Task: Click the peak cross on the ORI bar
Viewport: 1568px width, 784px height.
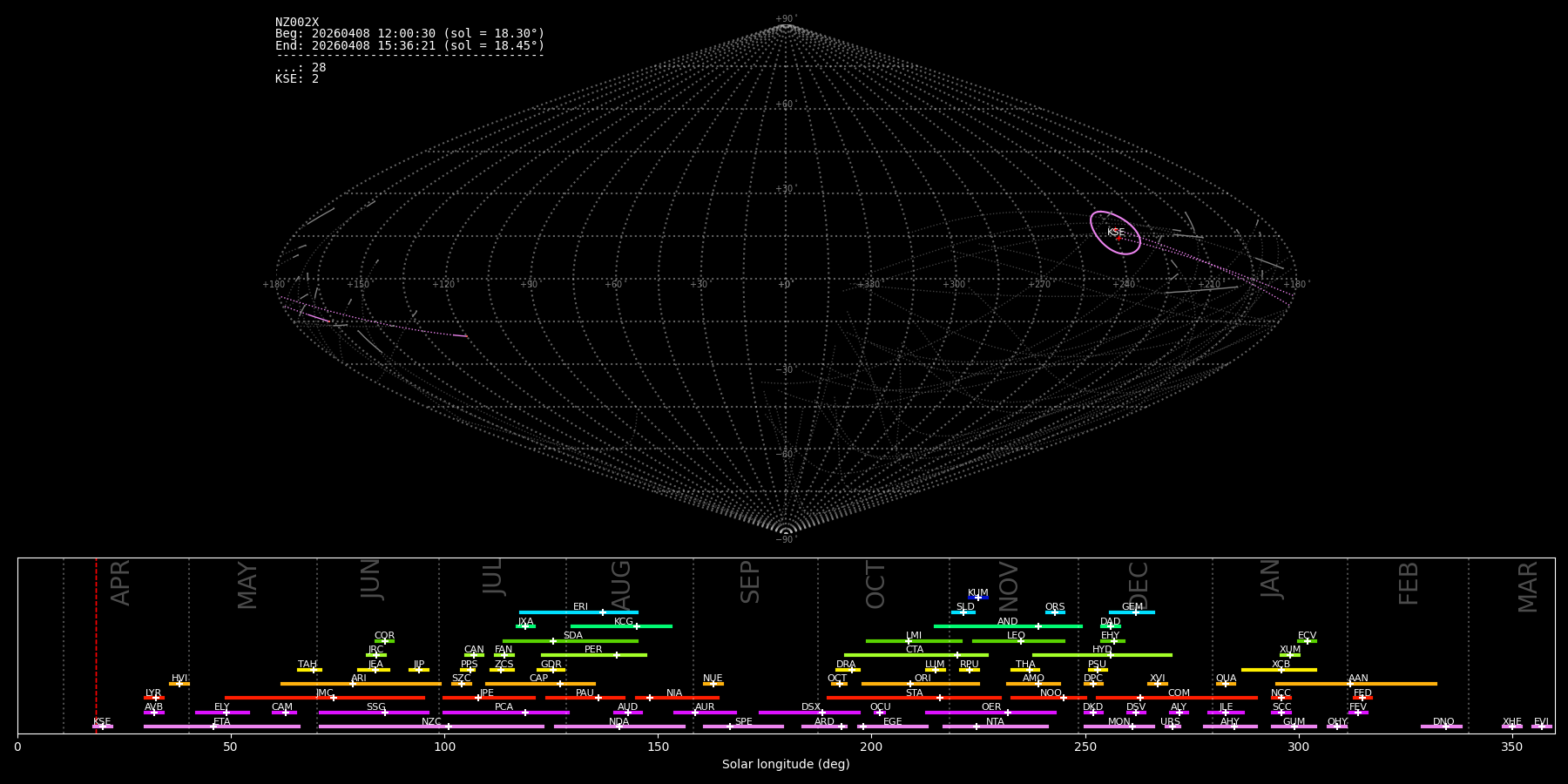Action: [910, 684]
